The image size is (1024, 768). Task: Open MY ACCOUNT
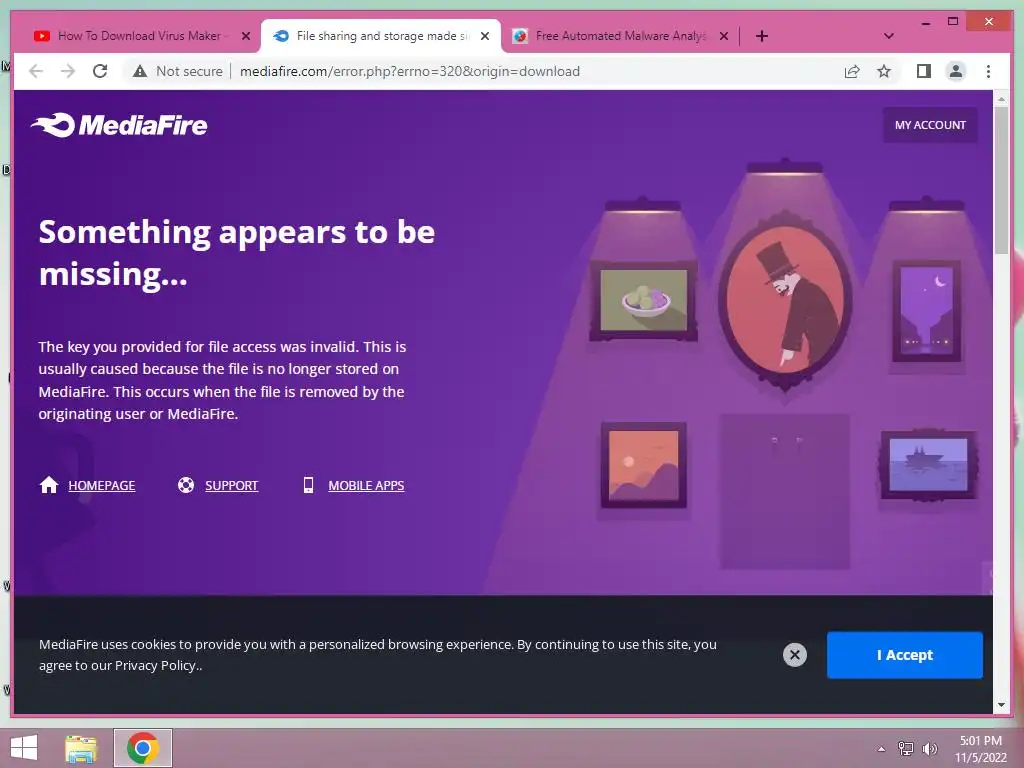(x=930, y=125)
